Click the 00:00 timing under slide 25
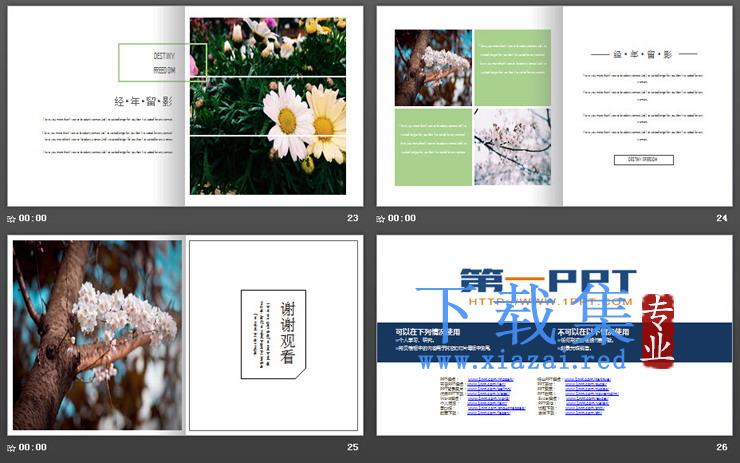This screenshot has width=740, height=463. coord(33,447)
